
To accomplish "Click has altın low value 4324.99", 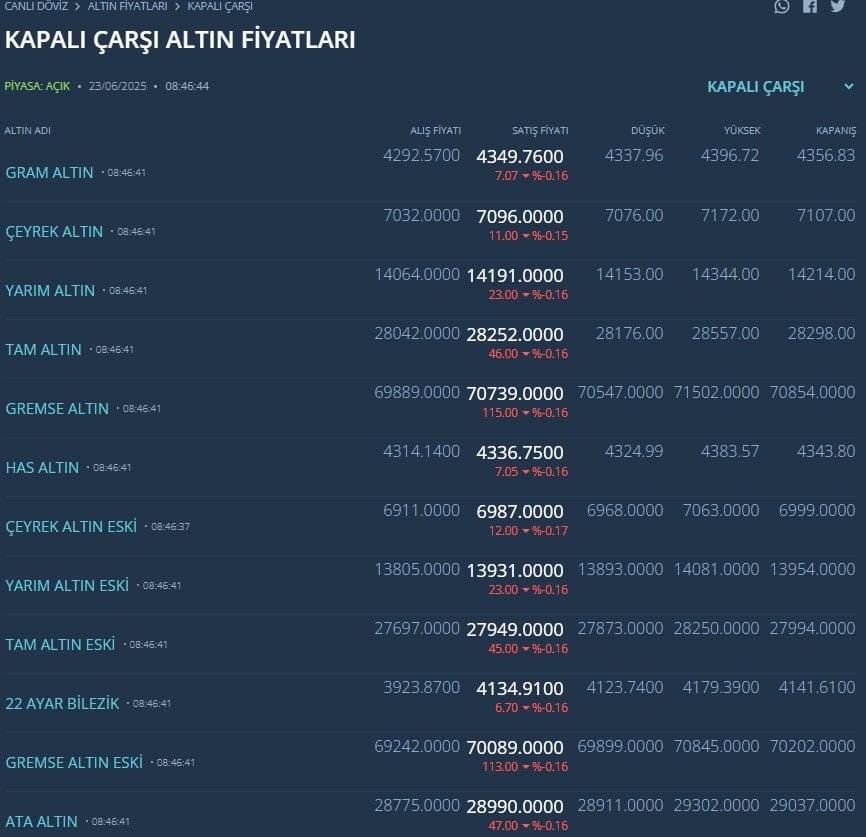I will (633, 452).
